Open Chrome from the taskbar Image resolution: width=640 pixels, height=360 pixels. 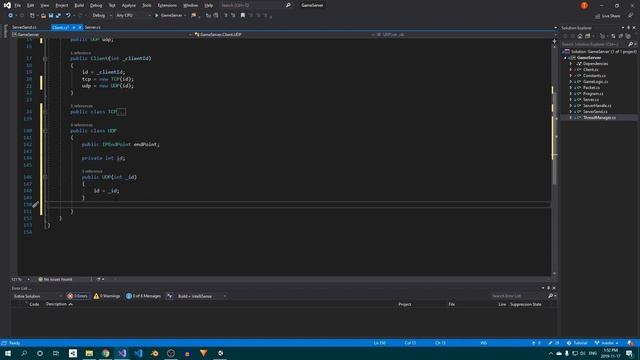click(x=106, y=353)
